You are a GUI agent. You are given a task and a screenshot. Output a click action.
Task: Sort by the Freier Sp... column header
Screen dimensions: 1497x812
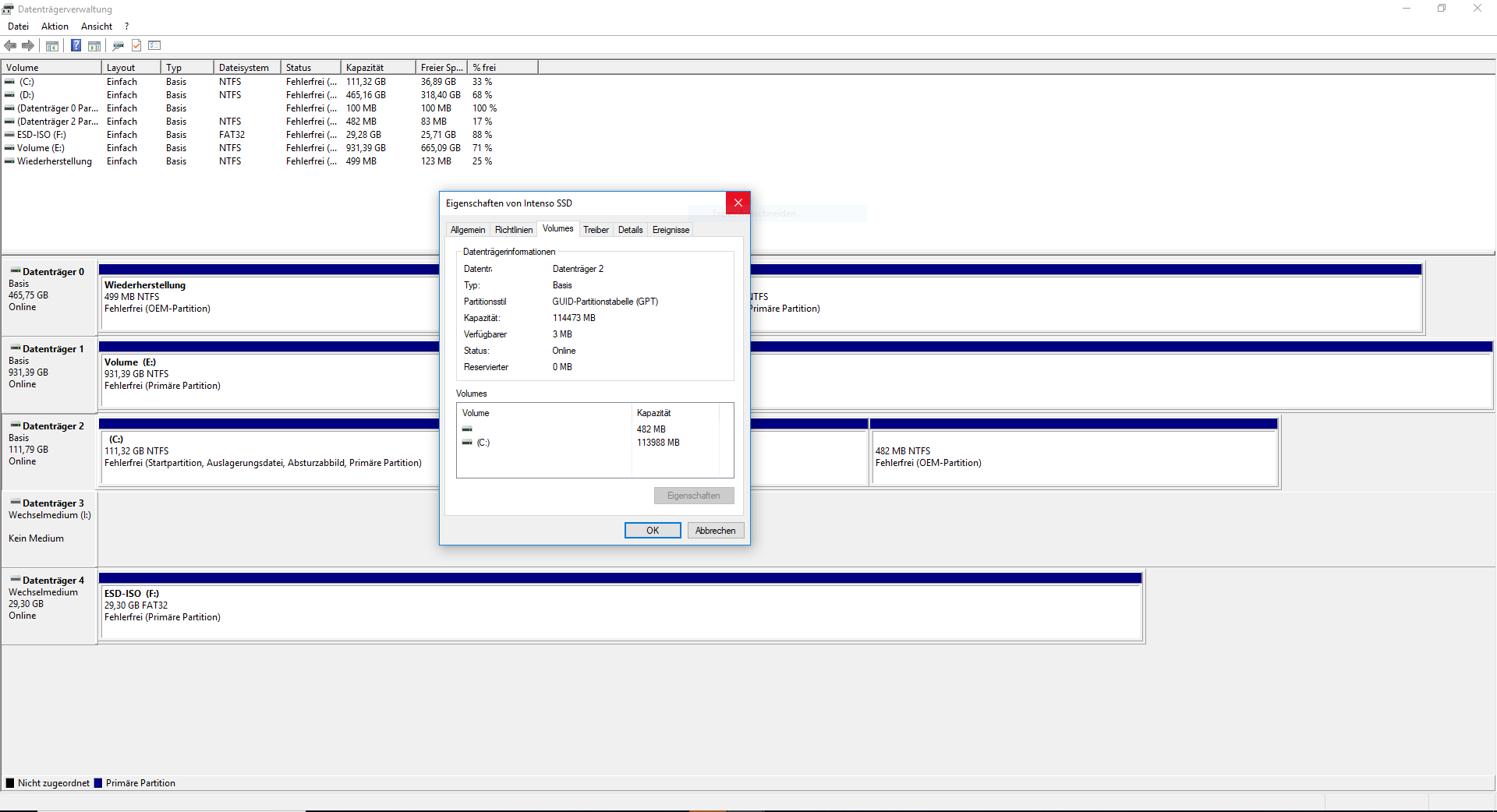pos(442,68)
